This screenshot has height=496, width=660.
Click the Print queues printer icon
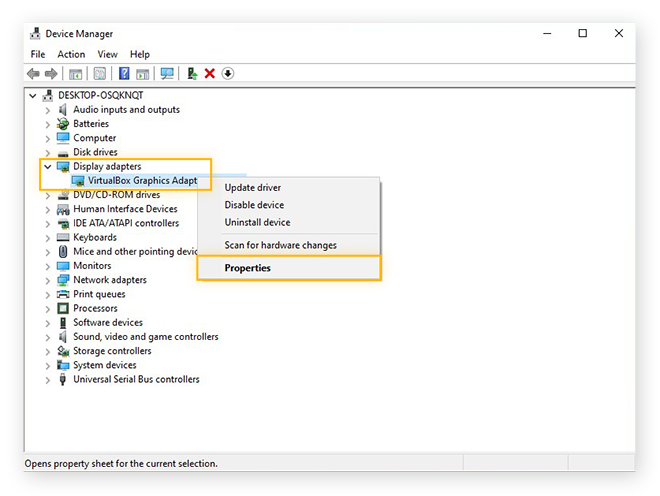[63, 294]
